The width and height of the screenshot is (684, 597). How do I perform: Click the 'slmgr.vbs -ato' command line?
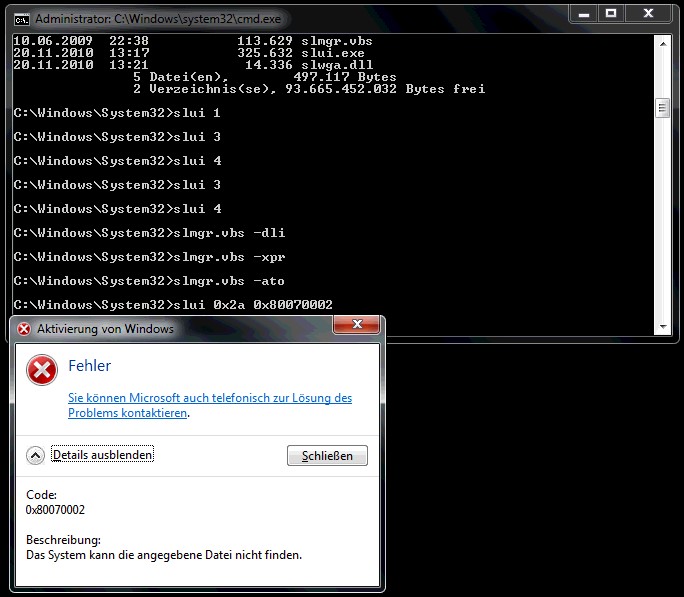pos(149,281)
